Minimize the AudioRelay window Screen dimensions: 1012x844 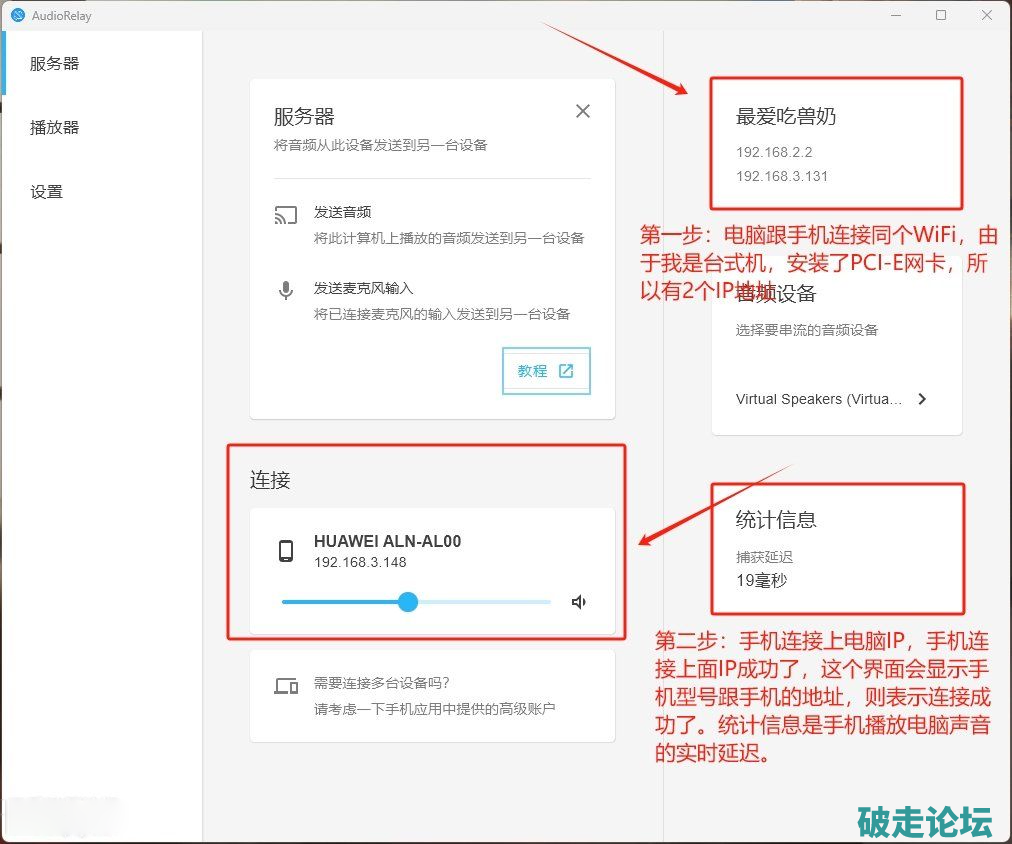click(x=895, y=15)
